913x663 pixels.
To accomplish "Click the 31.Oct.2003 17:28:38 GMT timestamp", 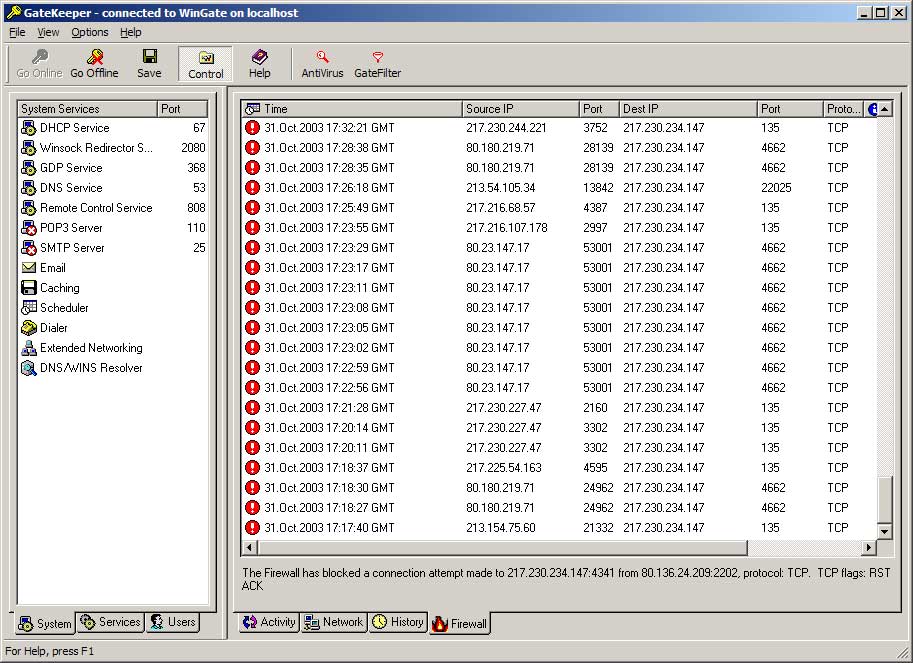I will point(329,148).
